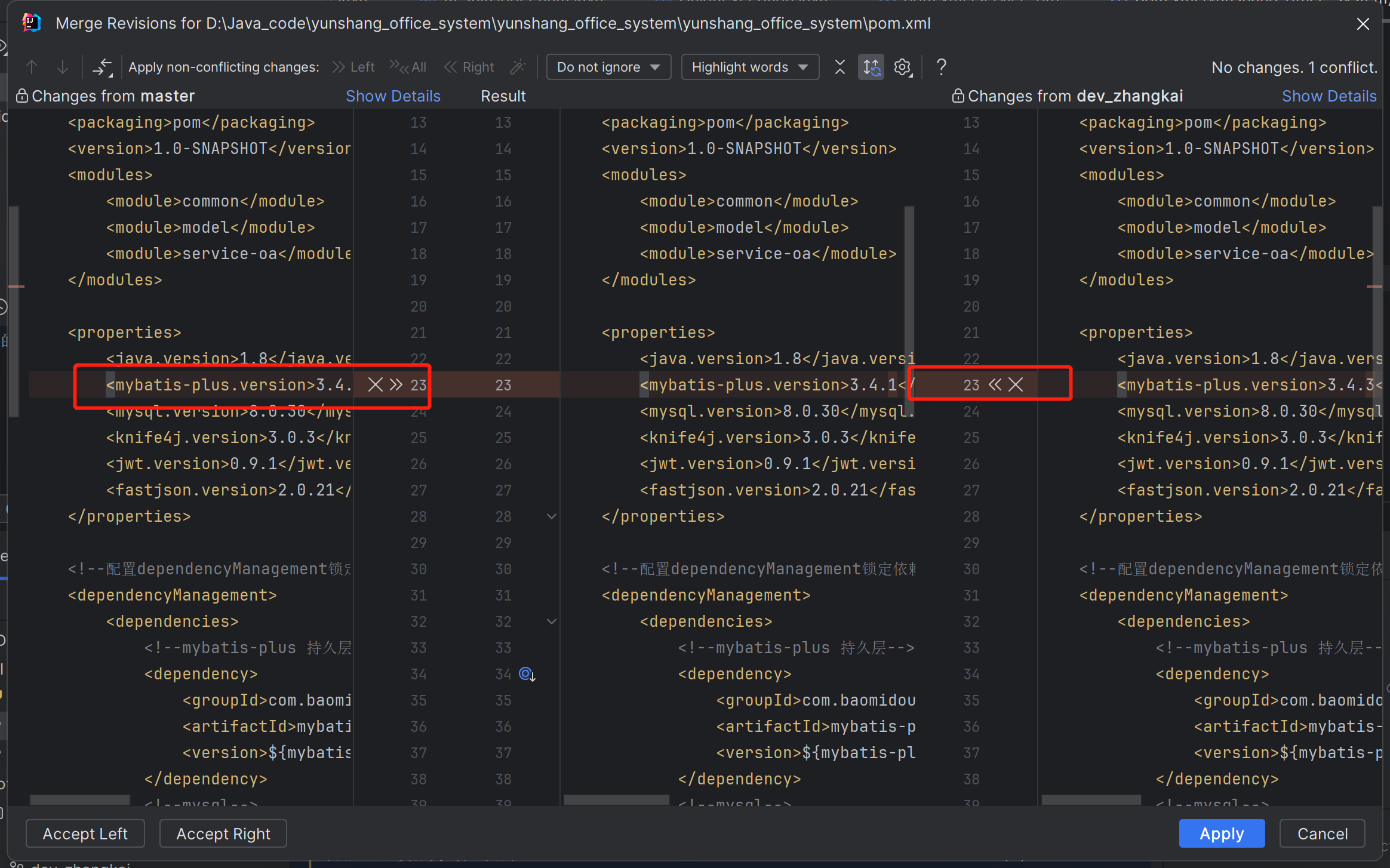The height and width of the screenshot is (868, 1390).
Task: Toggle synchronize scrolling button
Action: coord(871,67)
